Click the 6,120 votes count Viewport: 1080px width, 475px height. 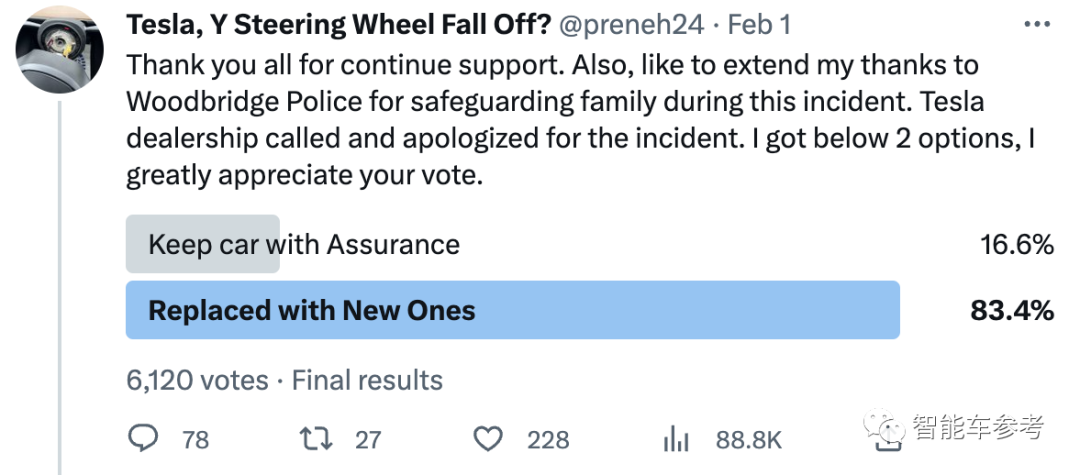tap(197, 380)
